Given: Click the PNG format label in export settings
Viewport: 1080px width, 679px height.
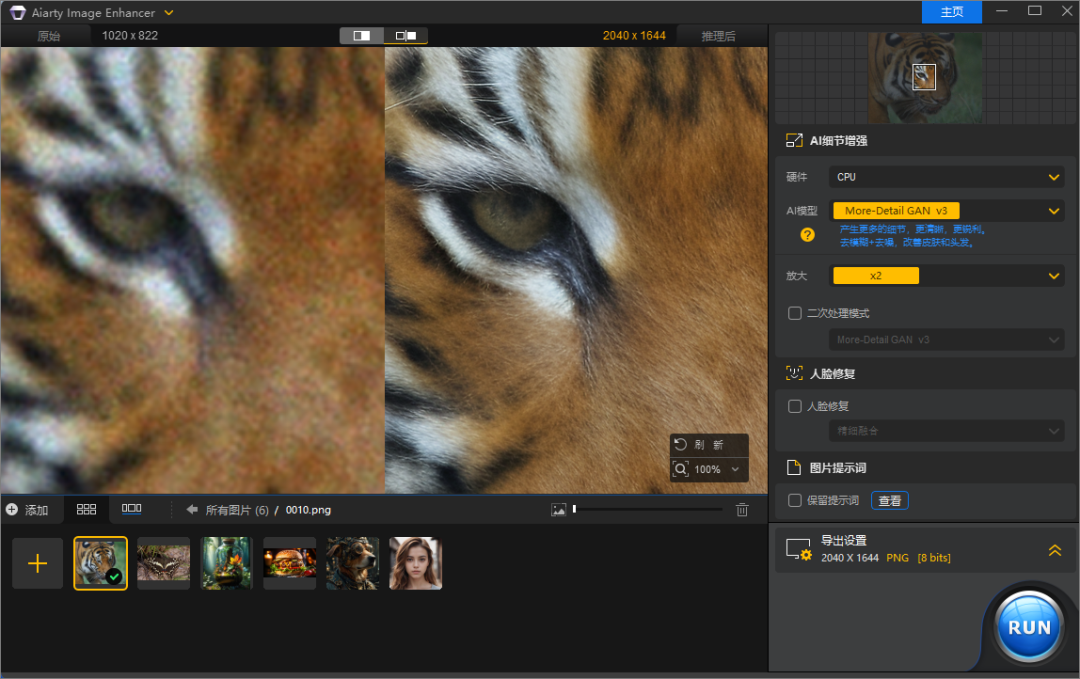Looking at the screenshot, I should (x=897, y=558).
